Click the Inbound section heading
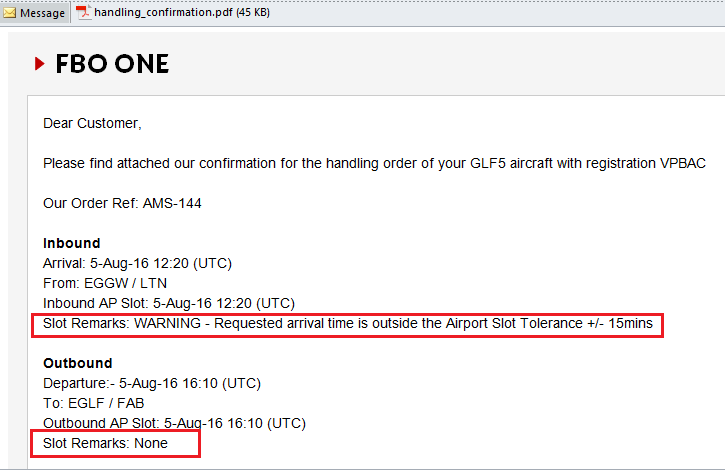 tap(72, 243)
